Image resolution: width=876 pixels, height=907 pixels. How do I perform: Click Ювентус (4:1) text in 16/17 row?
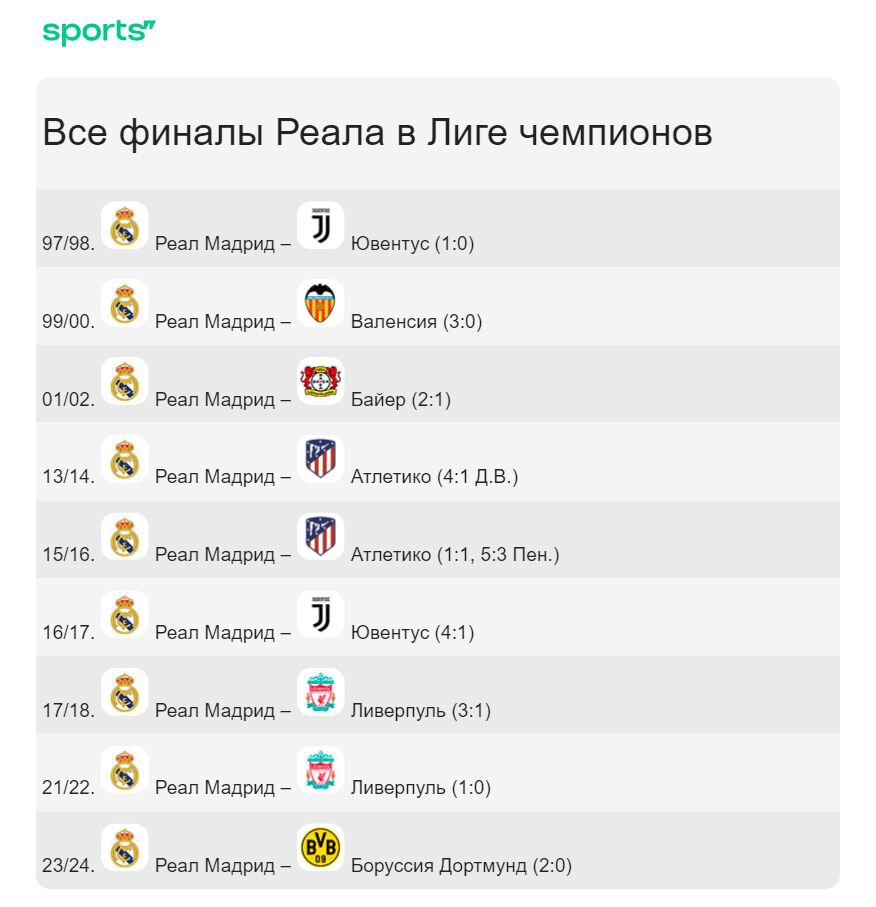(412, 633)
